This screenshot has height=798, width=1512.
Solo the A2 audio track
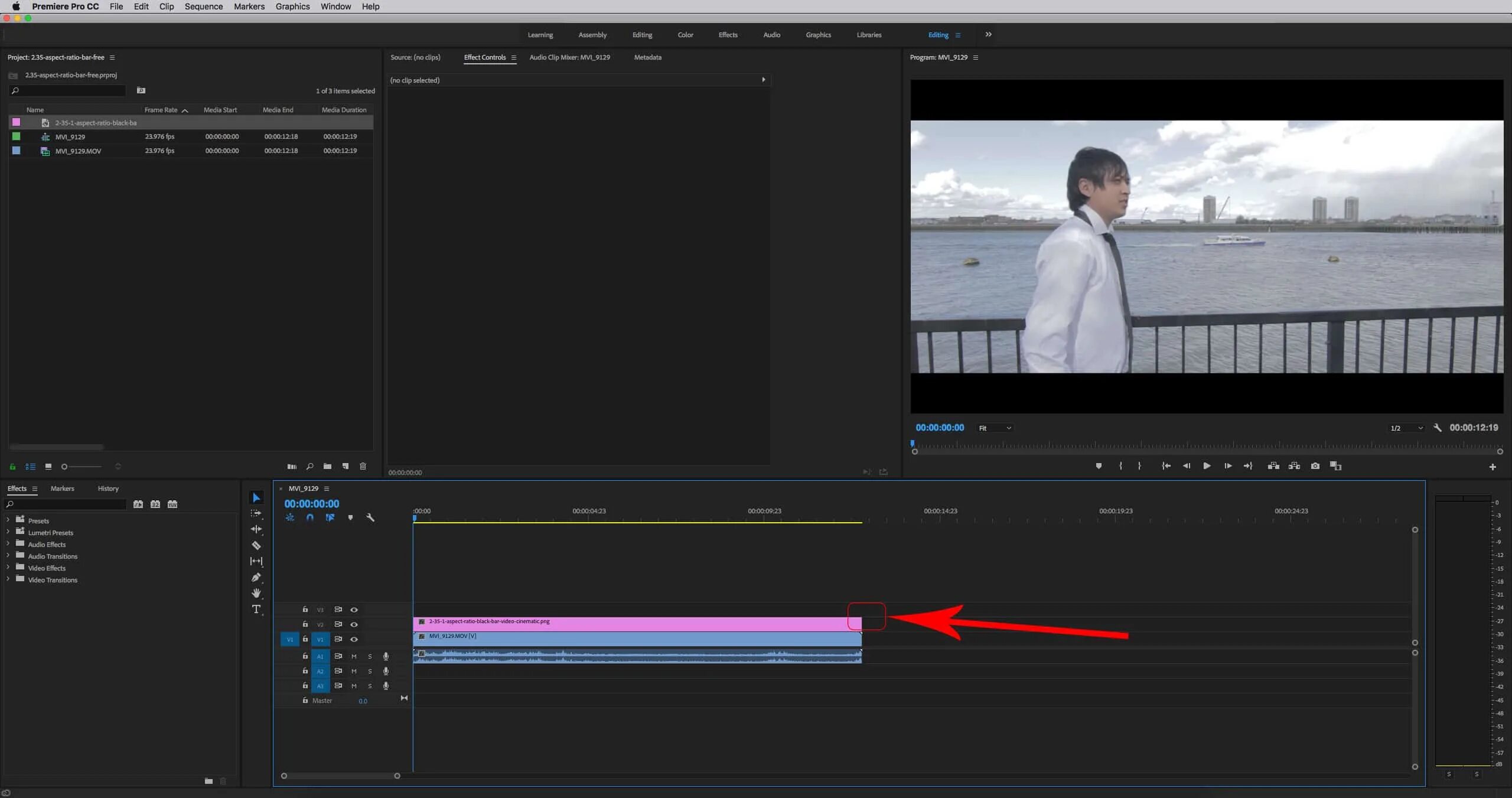point(370,672)
